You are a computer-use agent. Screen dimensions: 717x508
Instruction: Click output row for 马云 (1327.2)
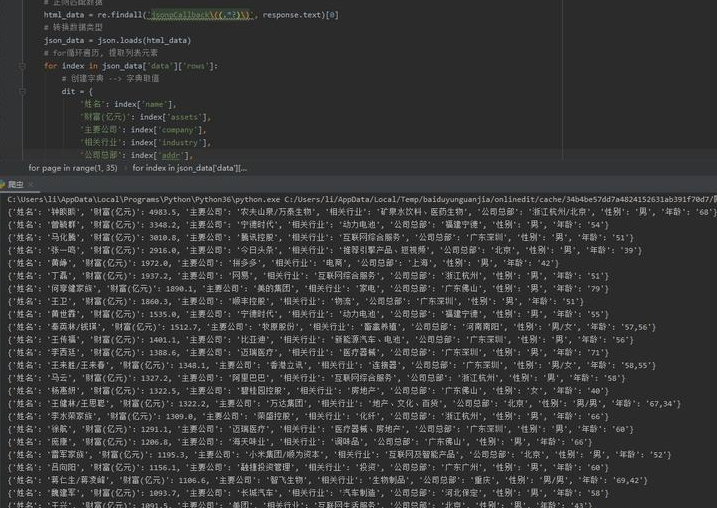pyautogui.click(x=316, y=379)
